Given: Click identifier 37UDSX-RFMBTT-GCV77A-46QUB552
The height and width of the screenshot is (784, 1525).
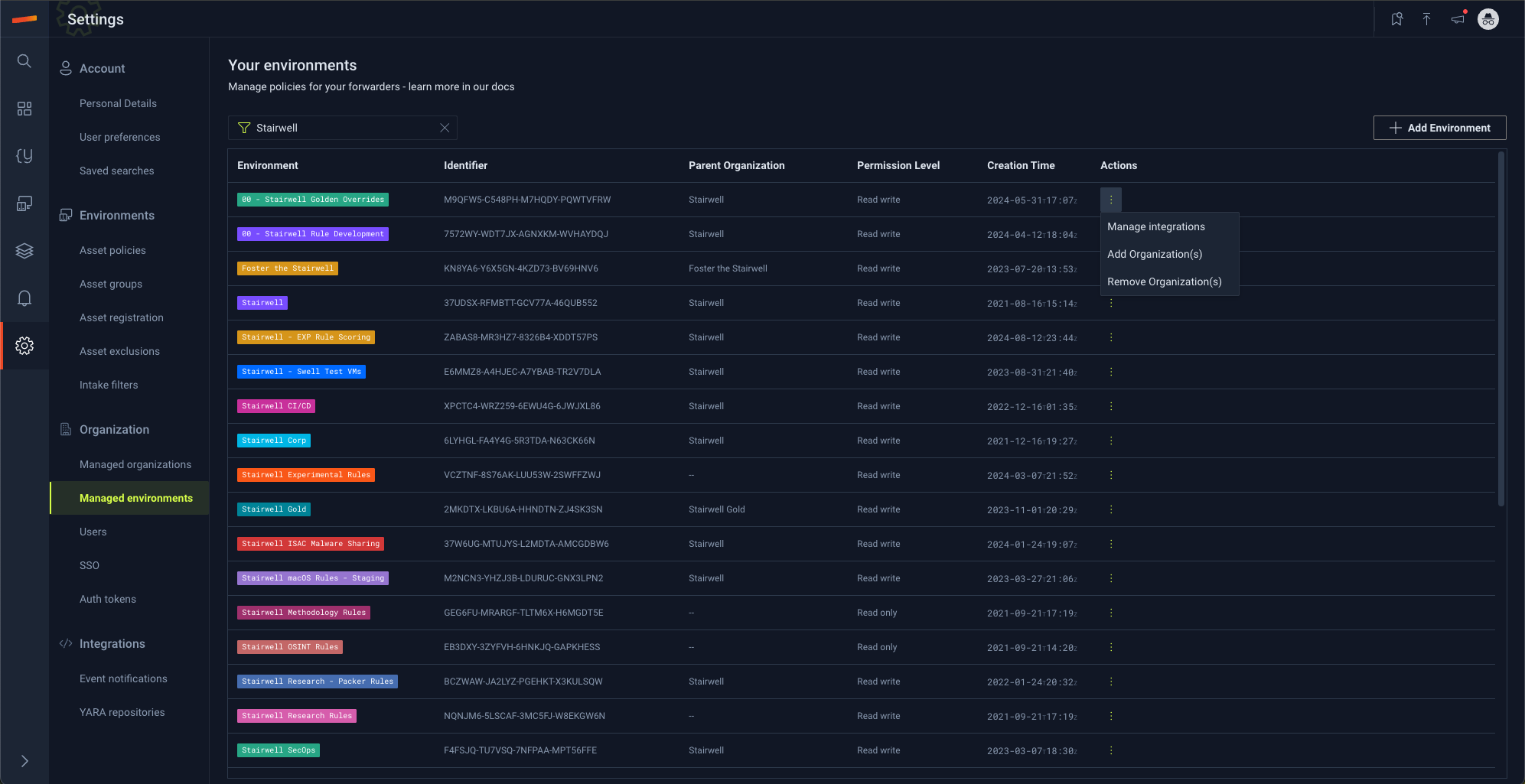Looking at the screenshot, I should tap(520, 303).
